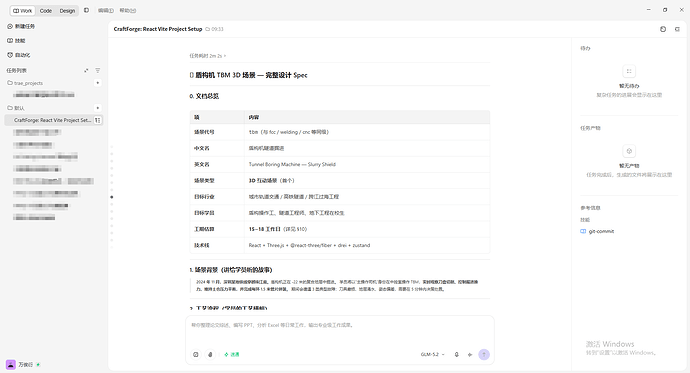Screen dimensions: 690x373
Task: Expand the task duration 2m 2s details
Action: (x=207, y=56)
